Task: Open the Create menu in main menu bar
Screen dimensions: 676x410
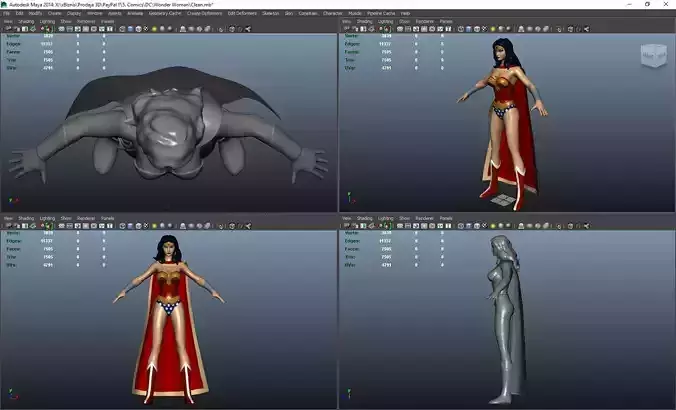Action: click(55, 13)
